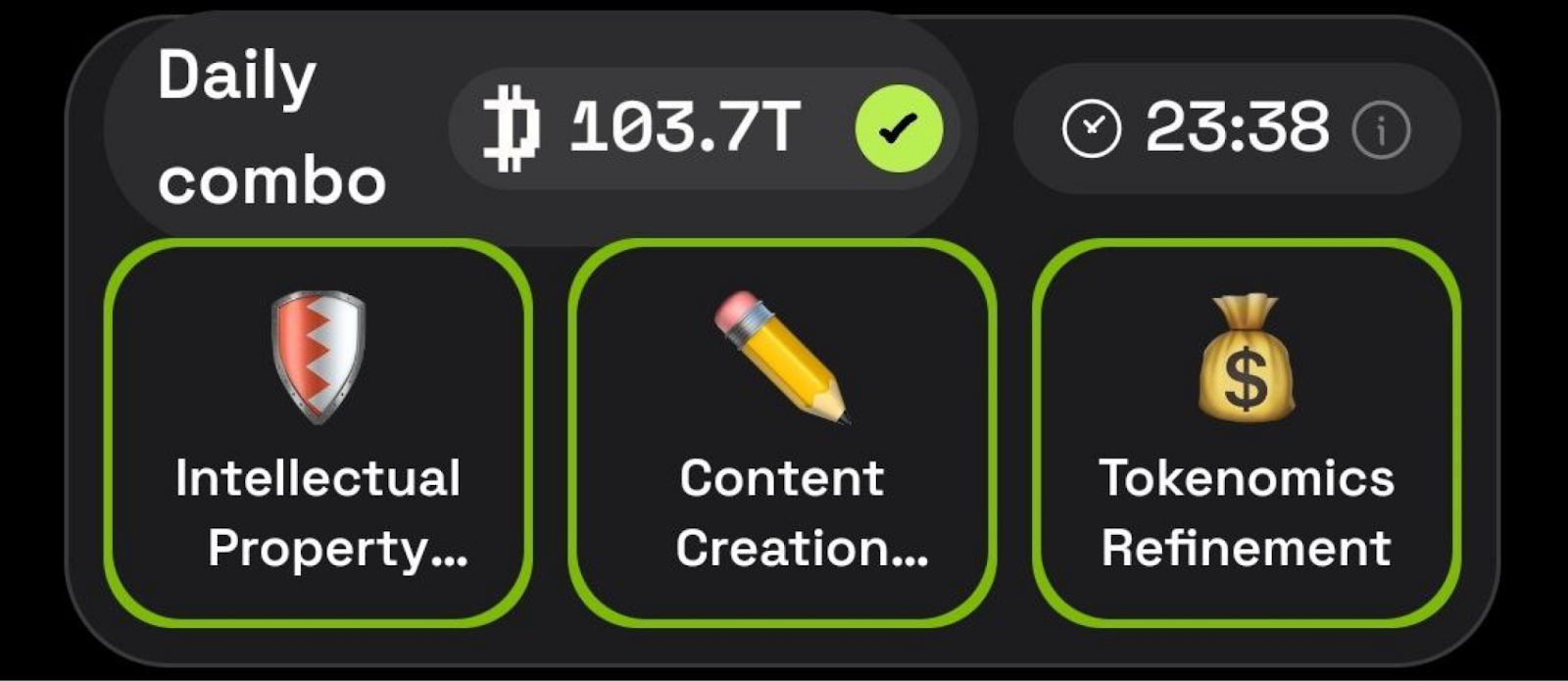1568x681 pixels.
Task: Tap the word 'Refinement' on third card
Action: (x=1247, y=548)
